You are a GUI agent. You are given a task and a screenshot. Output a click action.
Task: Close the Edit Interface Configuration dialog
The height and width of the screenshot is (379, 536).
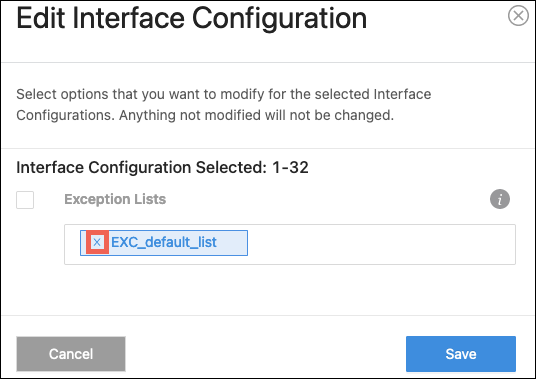[518, 15]
